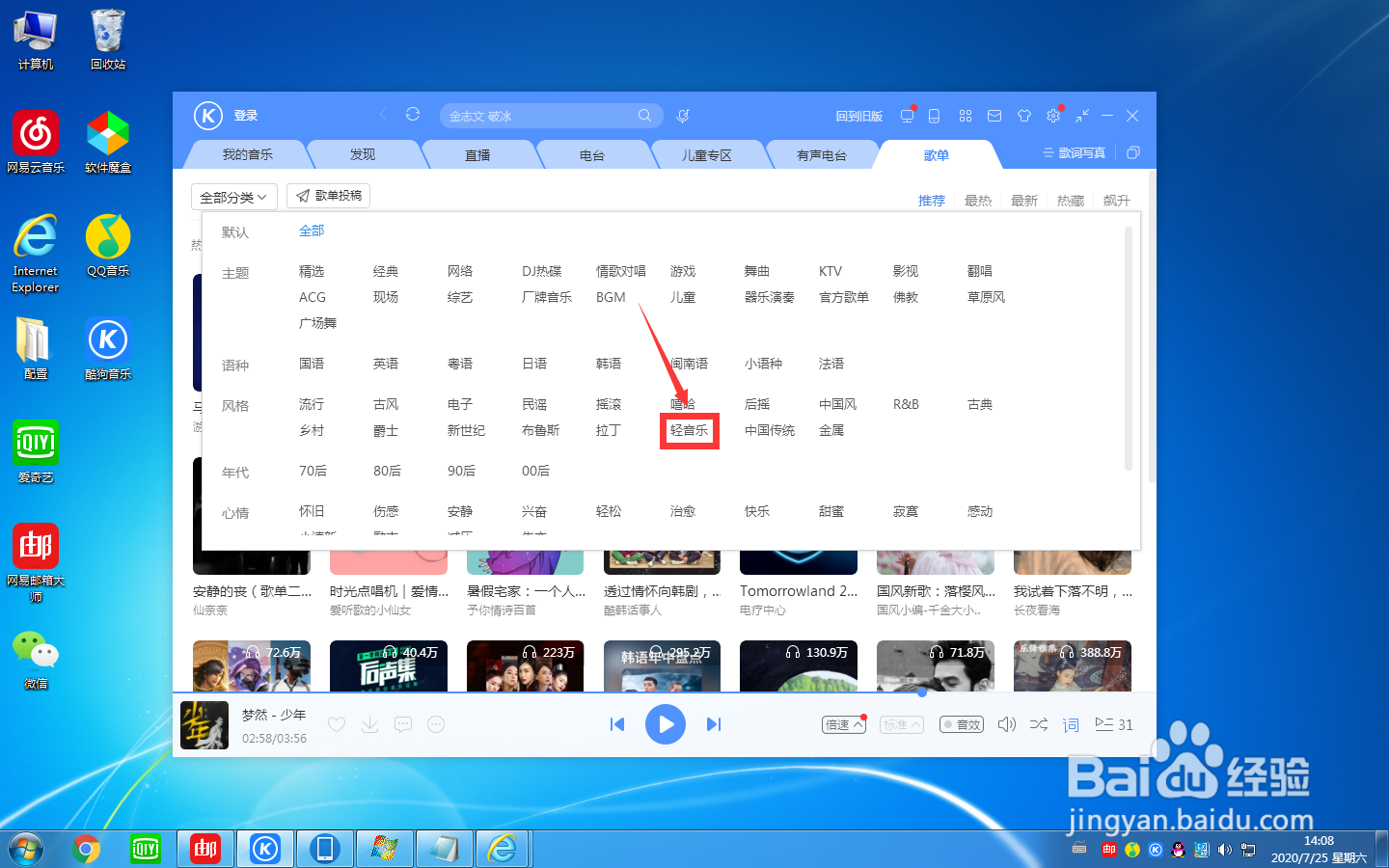Click the volume speaker icon
The height and width of the screenshot is (868, 1389).
1006,724
